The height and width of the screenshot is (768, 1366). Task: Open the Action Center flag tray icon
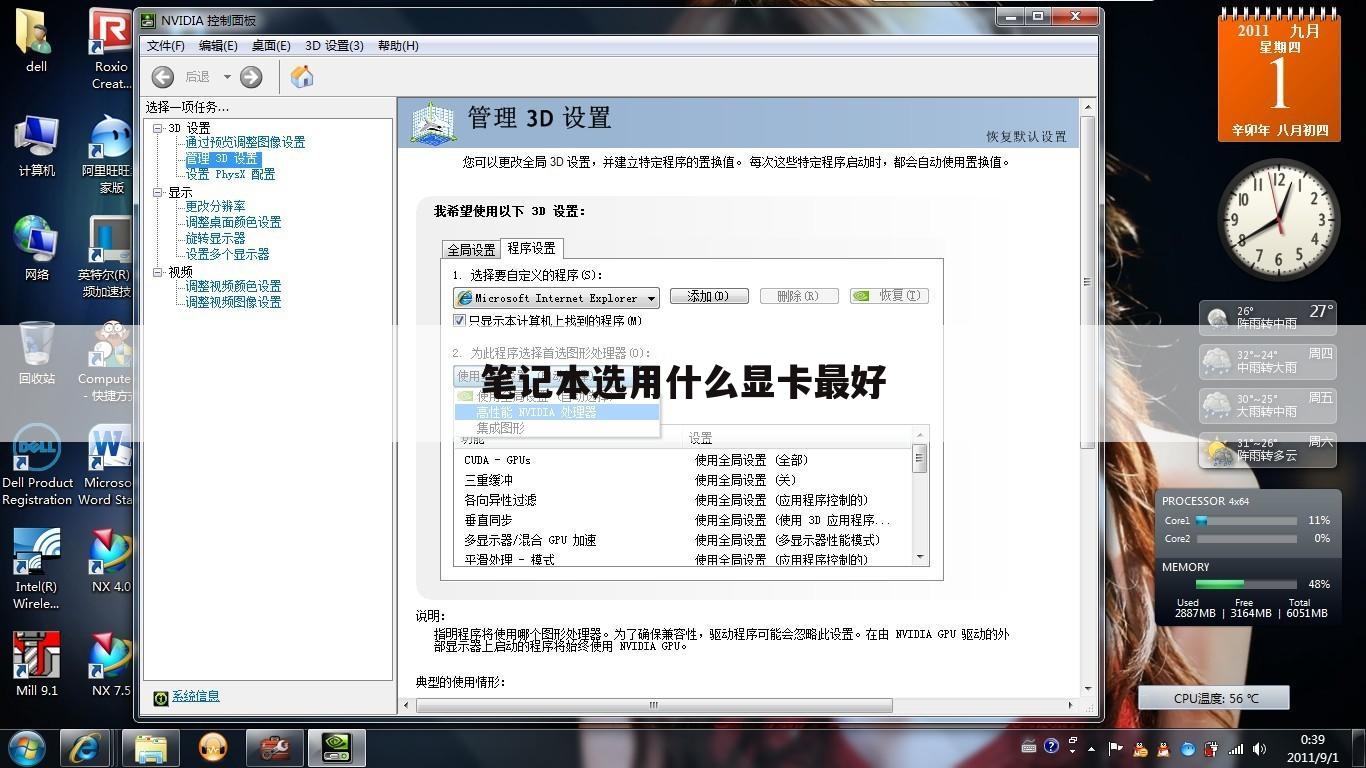(1115, 748)
